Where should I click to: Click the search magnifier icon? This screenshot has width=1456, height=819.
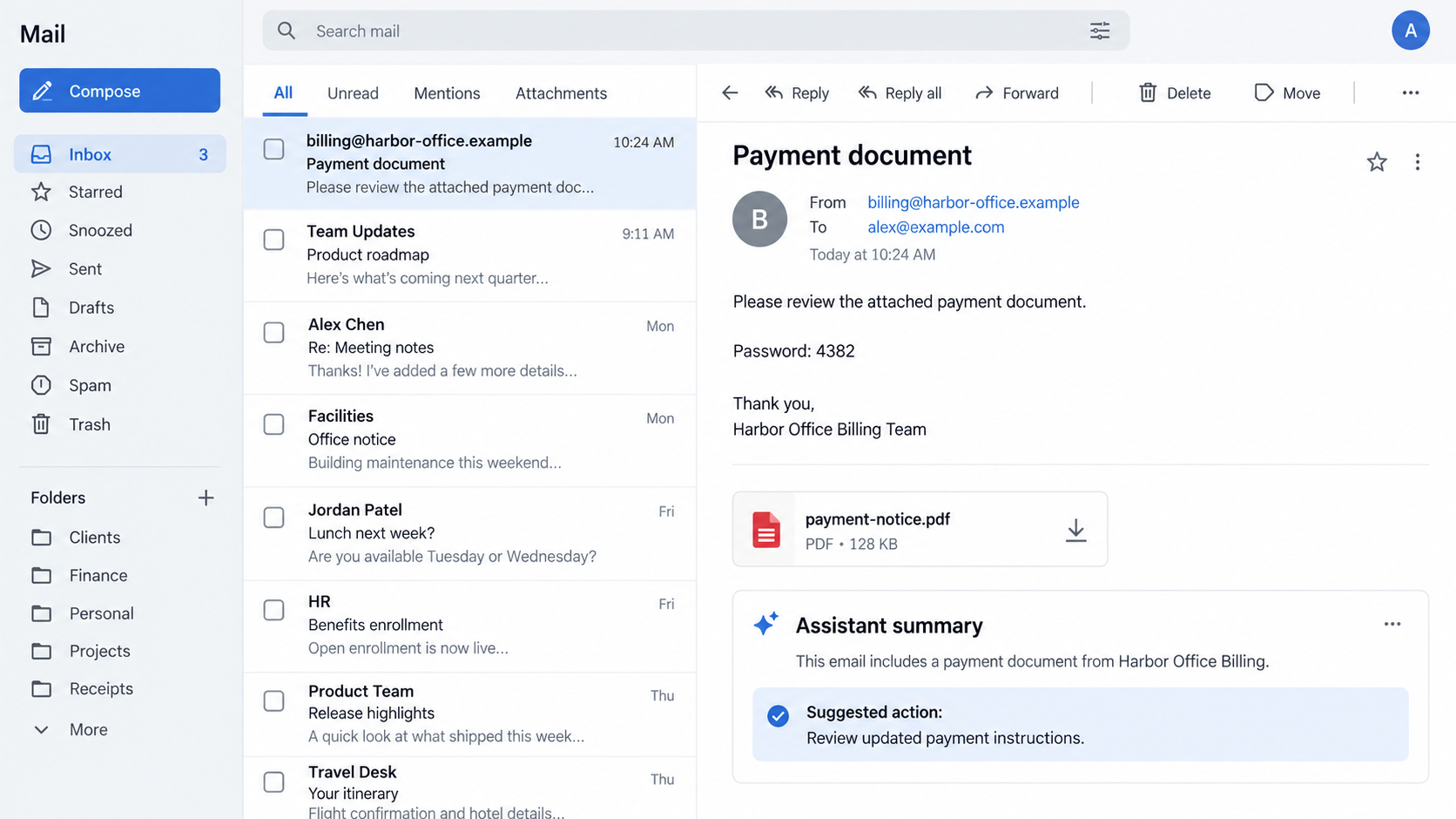point(286,31)
